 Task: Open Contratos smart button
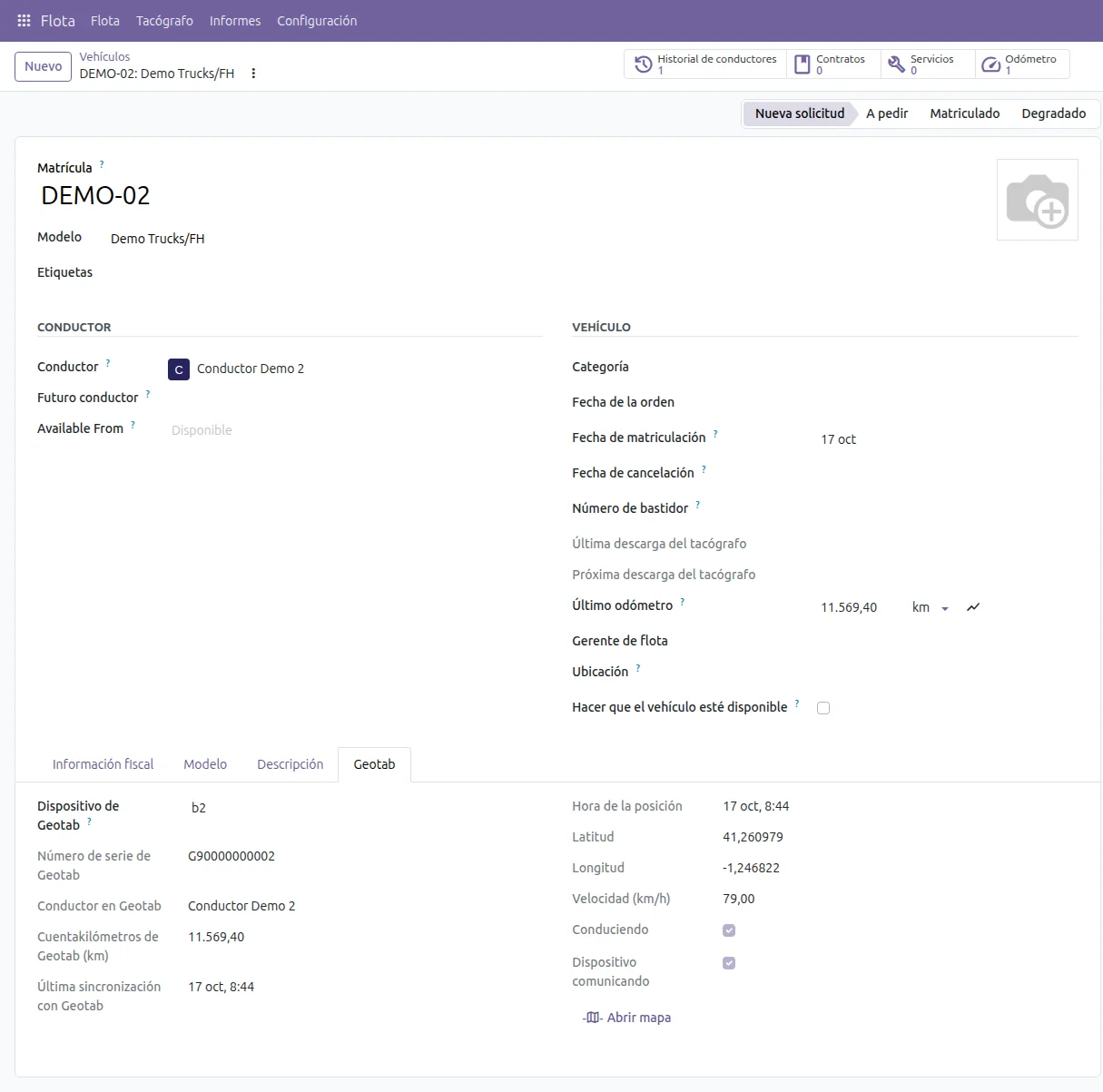click(833, 64)
